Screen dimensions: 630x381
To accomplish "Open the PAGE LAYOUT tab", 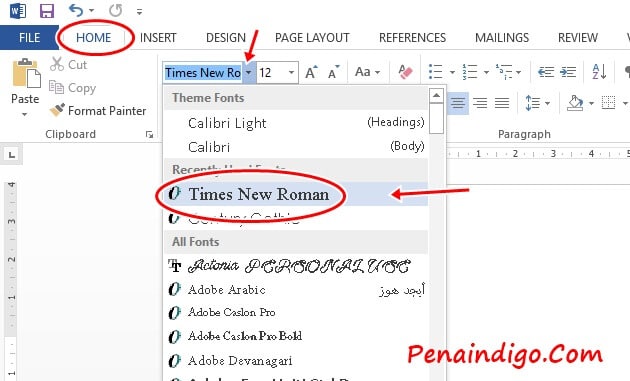I will tap(312, 37).
